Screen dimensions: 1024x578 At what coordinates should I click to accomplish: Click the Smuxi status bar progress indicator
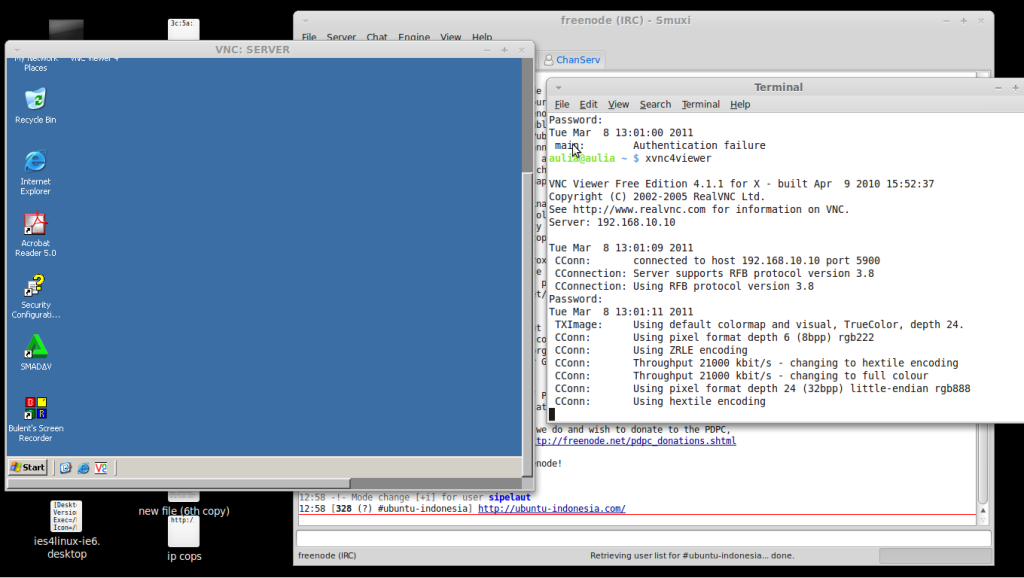(935, 556)
